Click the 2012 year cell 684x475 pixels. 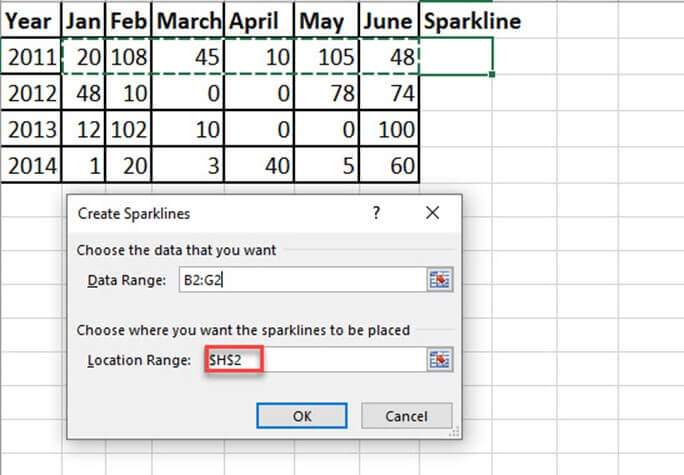[x=30, y=94]
